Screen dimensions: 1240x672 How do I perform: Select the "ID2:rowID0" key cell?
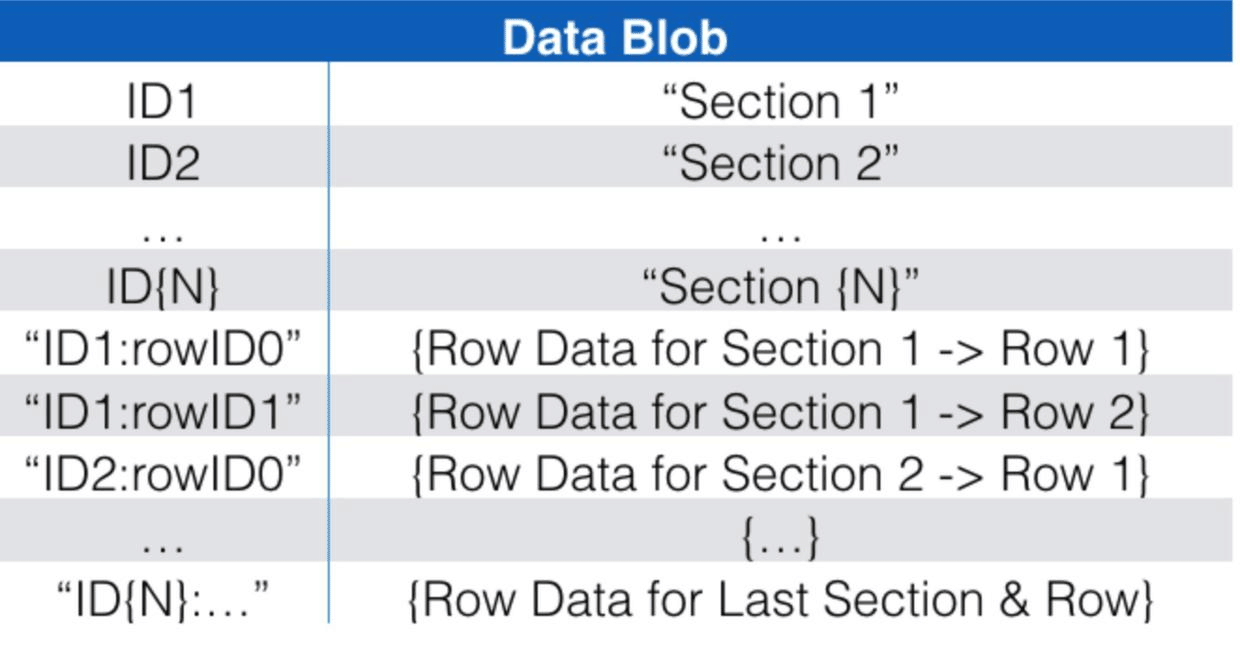[162, 473]
